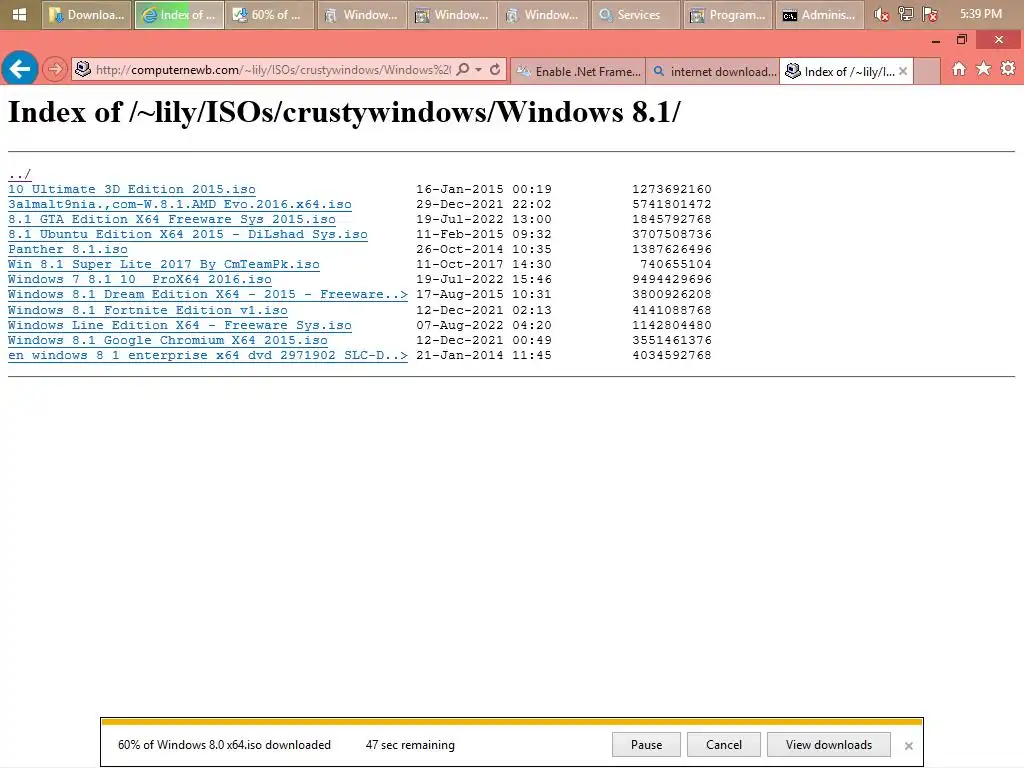Open the address bar dropdown arrow
Screen dimensions: 1024x768
[x=479, y=69]
